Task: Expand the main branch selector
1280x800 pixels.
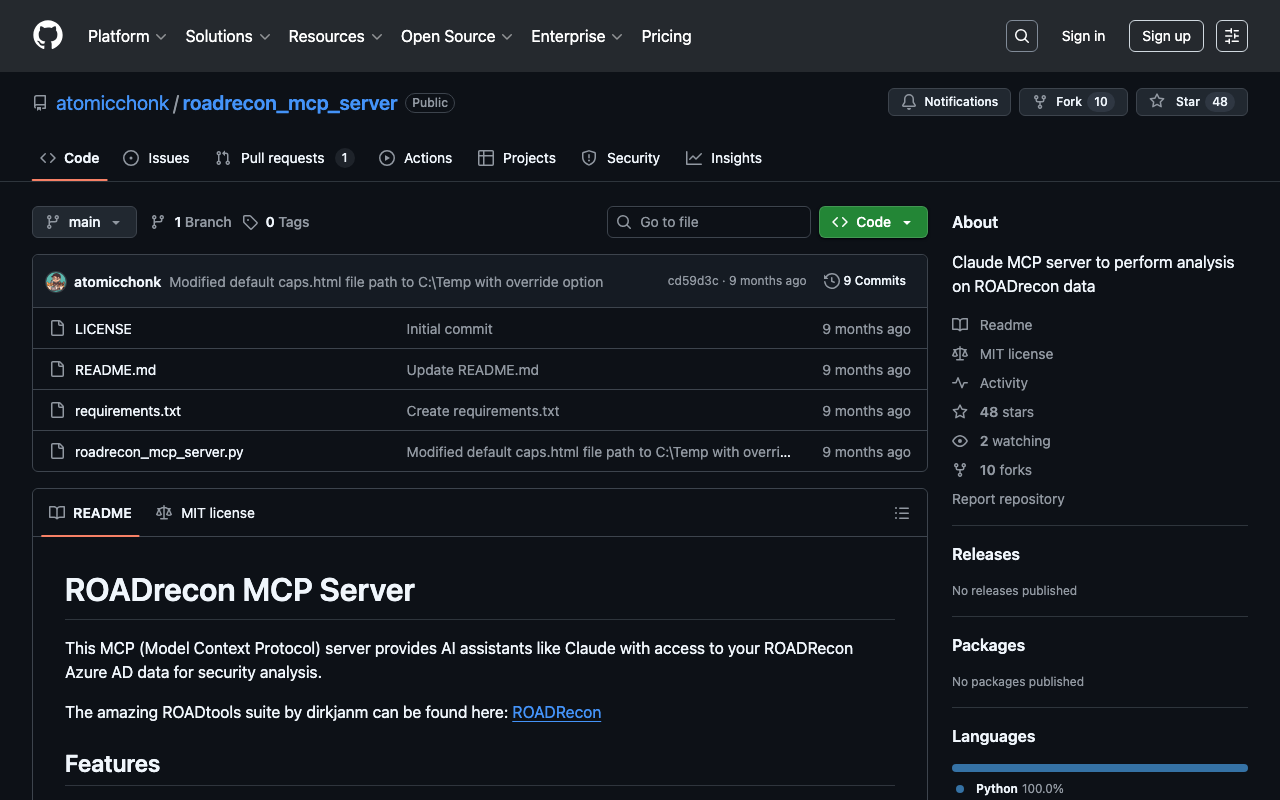Action: click(x=84, y=222)
